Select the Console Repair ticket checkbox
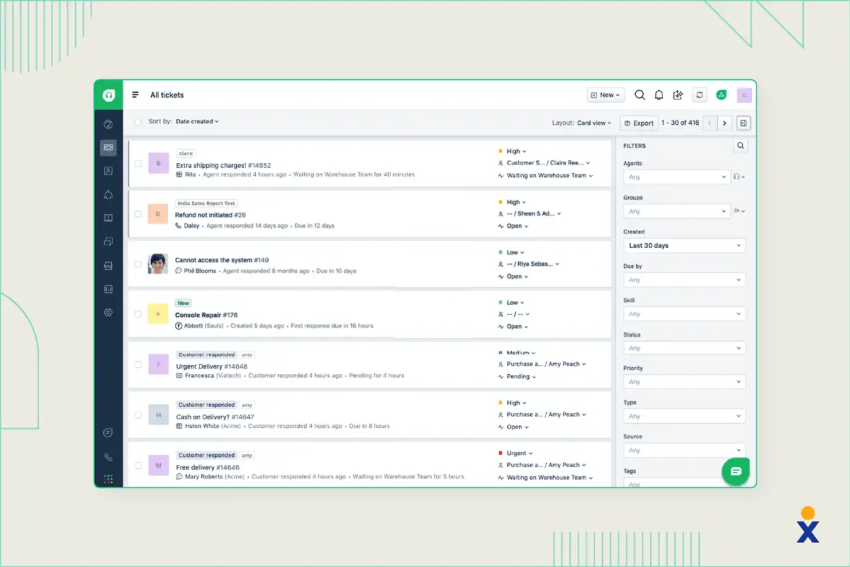The width and height of the screenshot is (850, 567). click(x=138, y=314)
